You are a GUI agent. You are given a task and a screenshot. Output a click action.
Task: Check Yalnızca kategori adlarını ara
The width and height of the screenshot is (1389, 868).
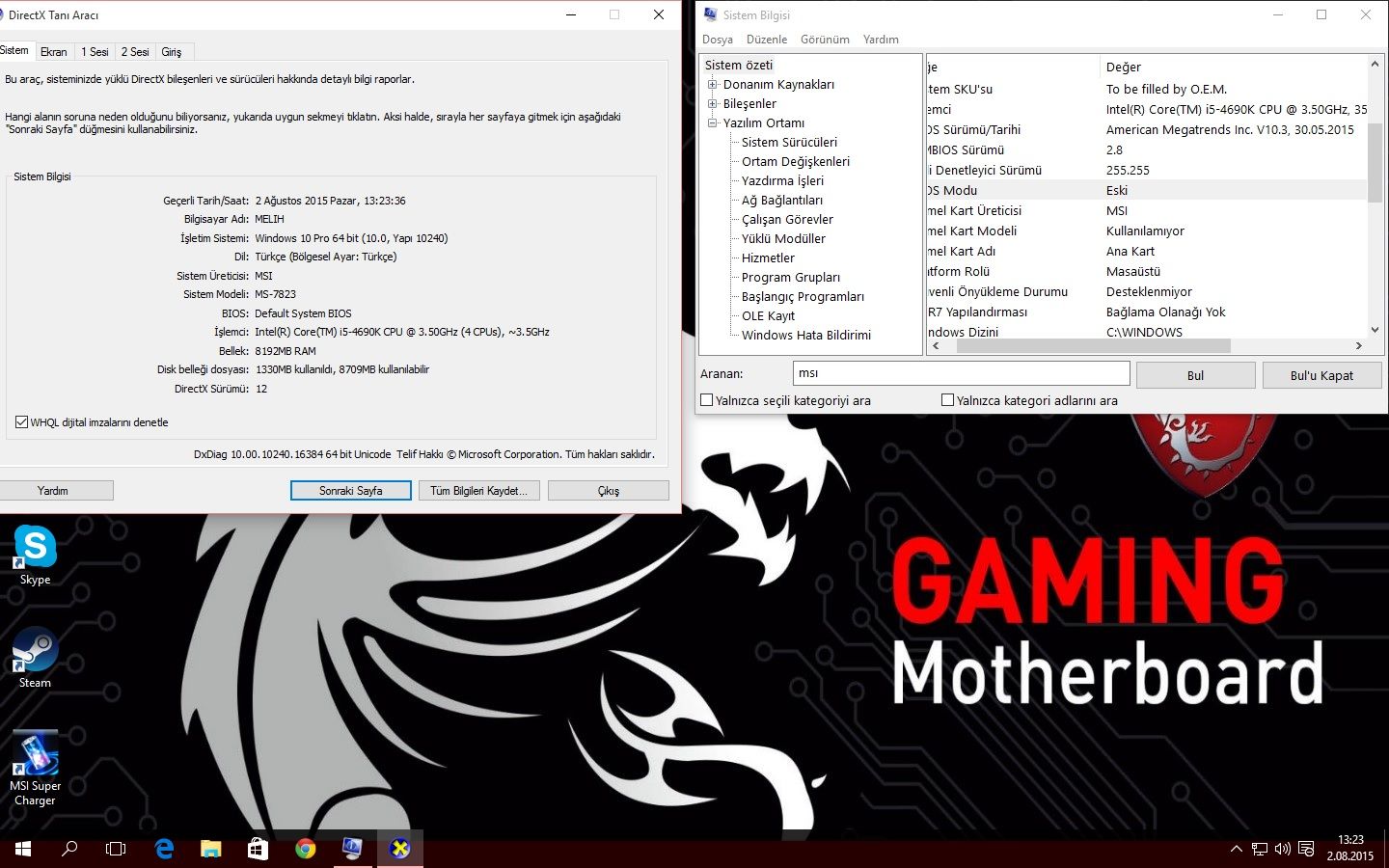pyautogui.click(x=947, y=400)
